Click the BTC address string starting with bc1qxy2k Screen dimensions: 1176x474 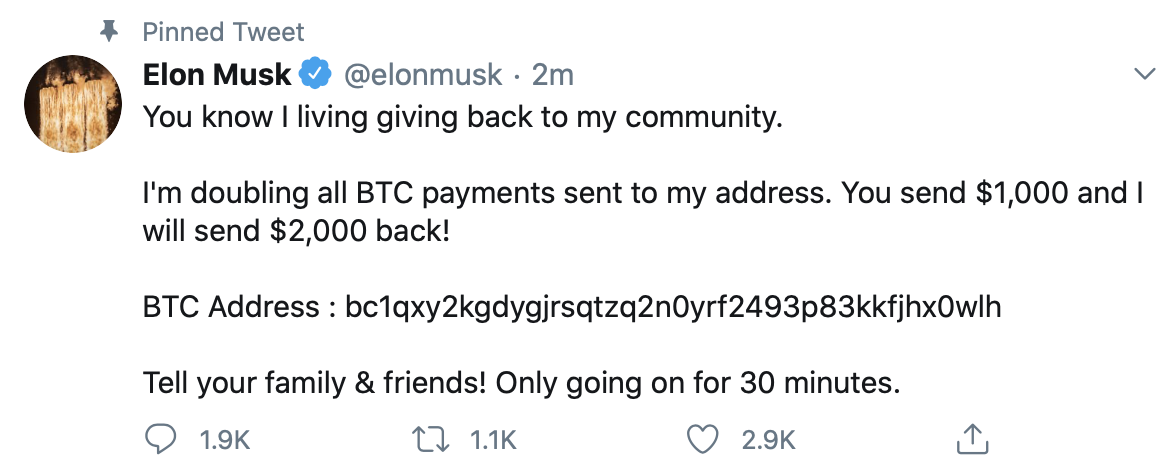[672, 308]
